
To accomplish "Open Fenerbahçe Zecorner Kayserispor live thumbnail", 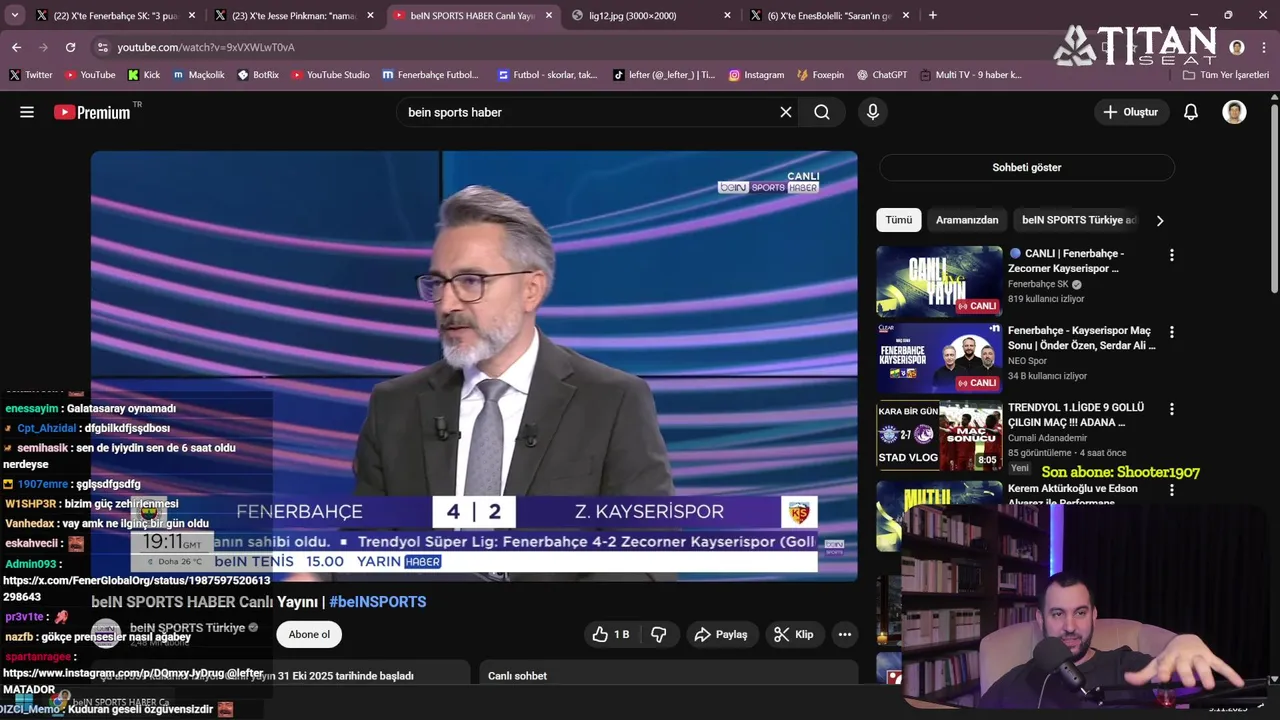I will point(939,281).
